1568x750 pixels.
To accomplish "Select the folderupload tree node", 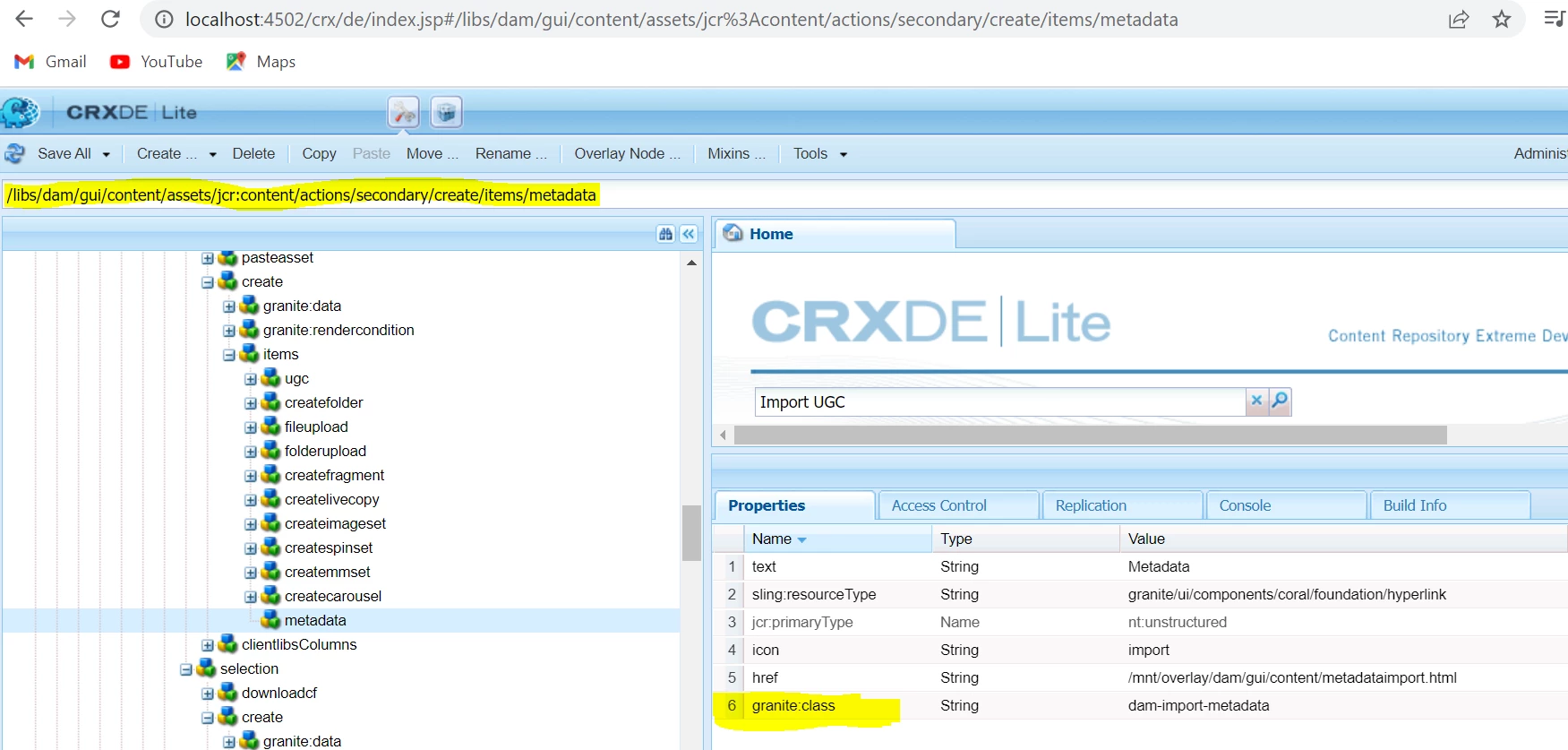I will coord(325,451).
